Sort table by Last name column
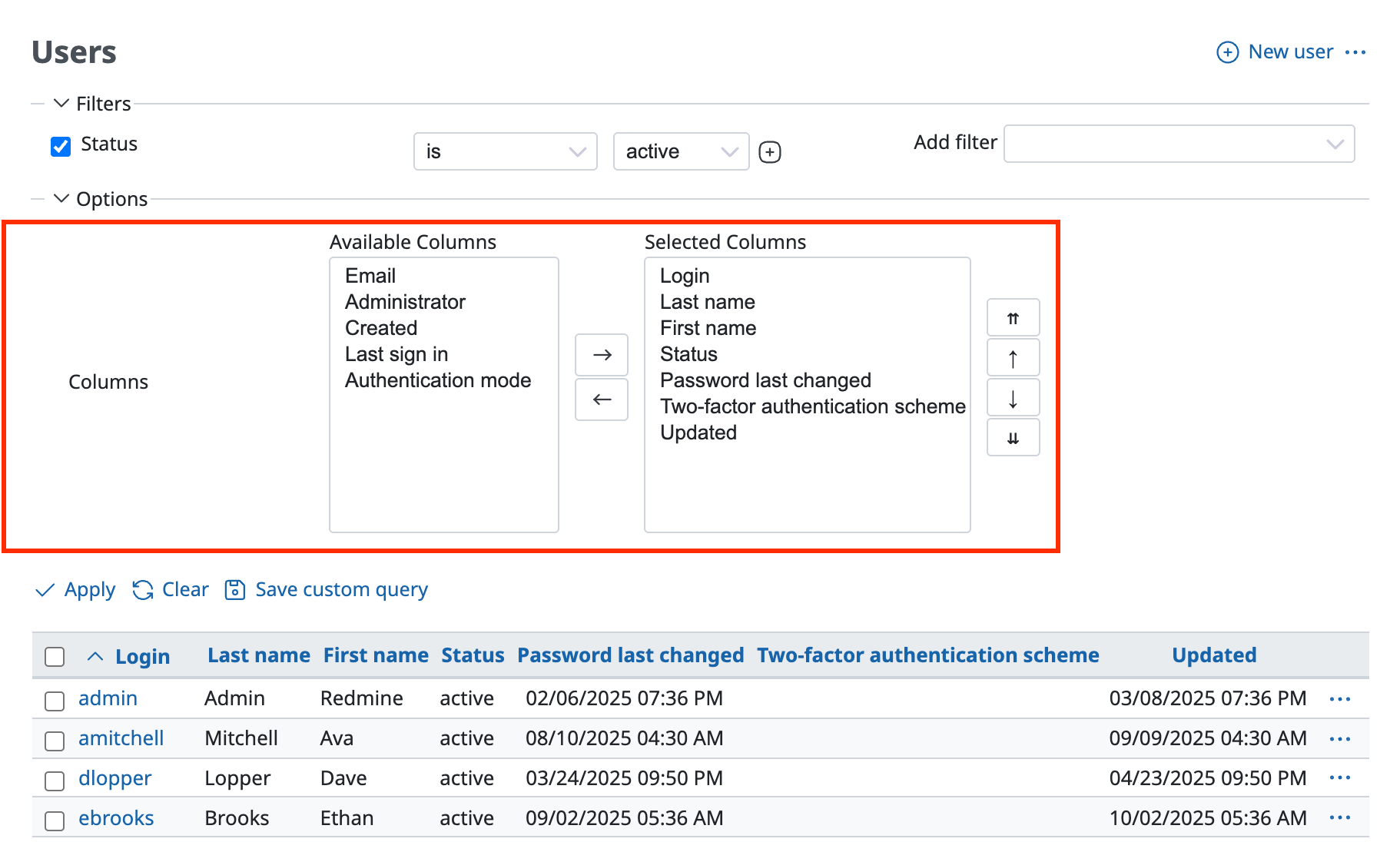Image resolution: width=1400 pixels, height=842 pixels. pyautogui.click(x=259, y=655)
